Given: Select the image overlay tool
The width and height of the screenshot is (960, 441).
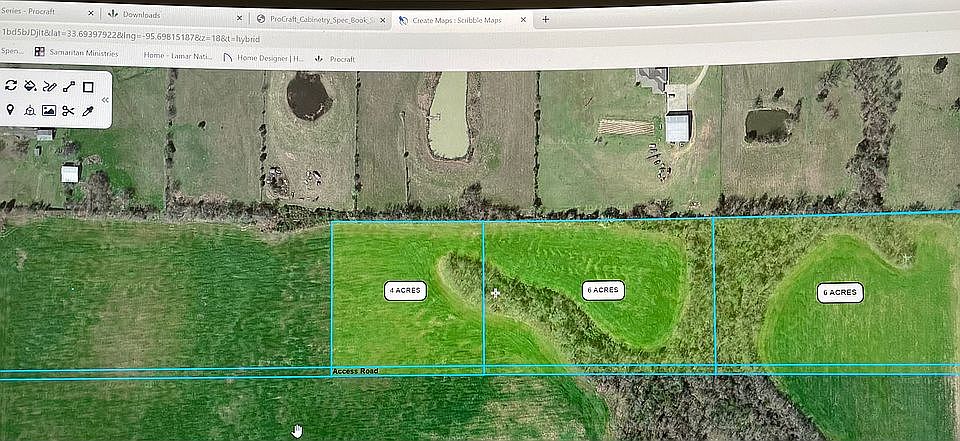Looking at the screenshot, I should click(49, 110).
